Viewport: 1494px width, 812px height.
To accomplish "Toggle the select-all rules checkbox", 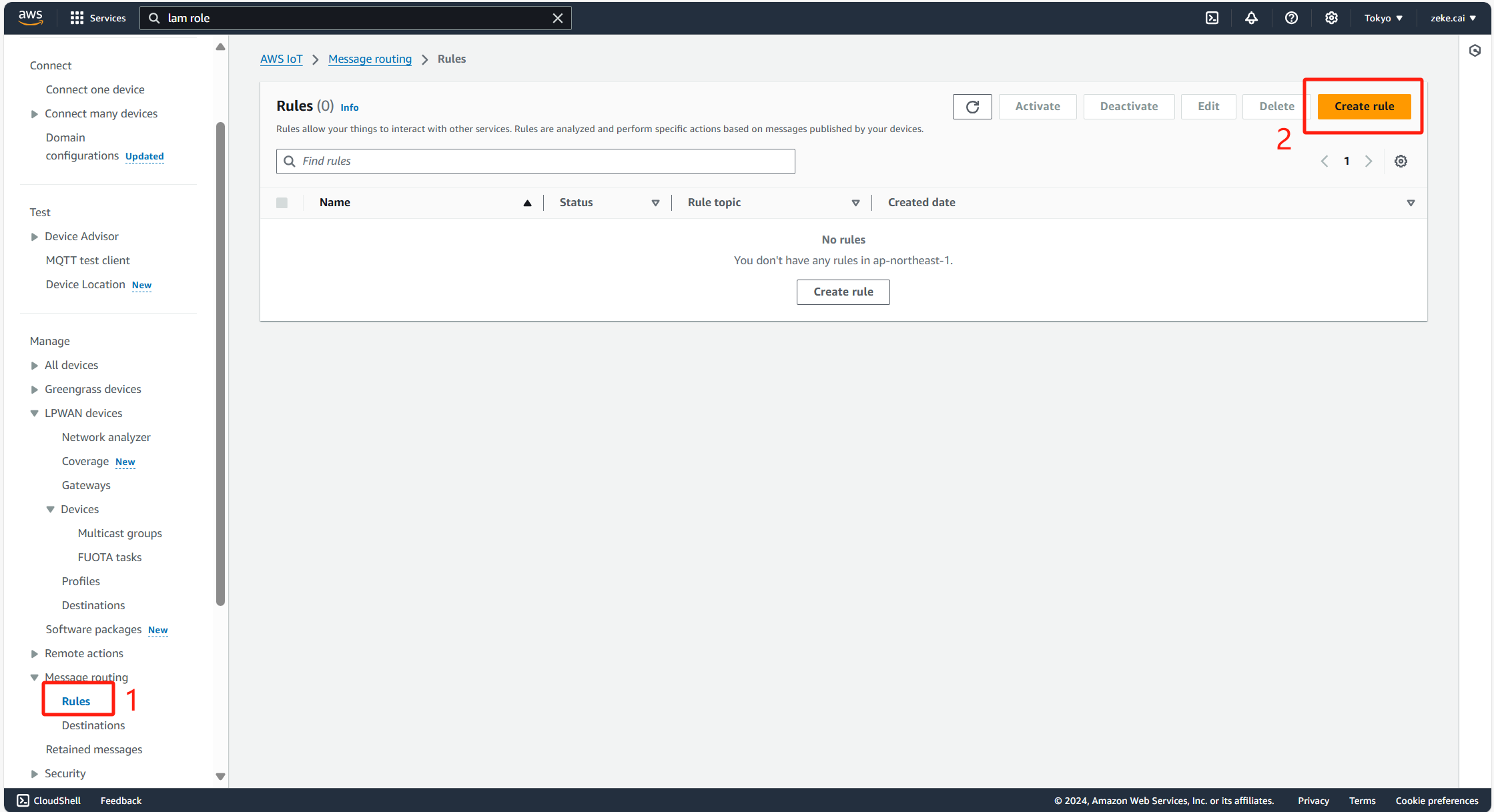I will 282,203.
